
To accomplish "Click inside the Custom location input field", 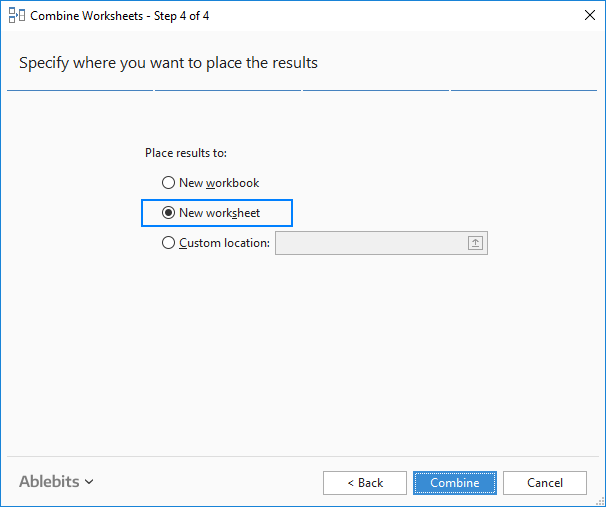I will [369, 243].
